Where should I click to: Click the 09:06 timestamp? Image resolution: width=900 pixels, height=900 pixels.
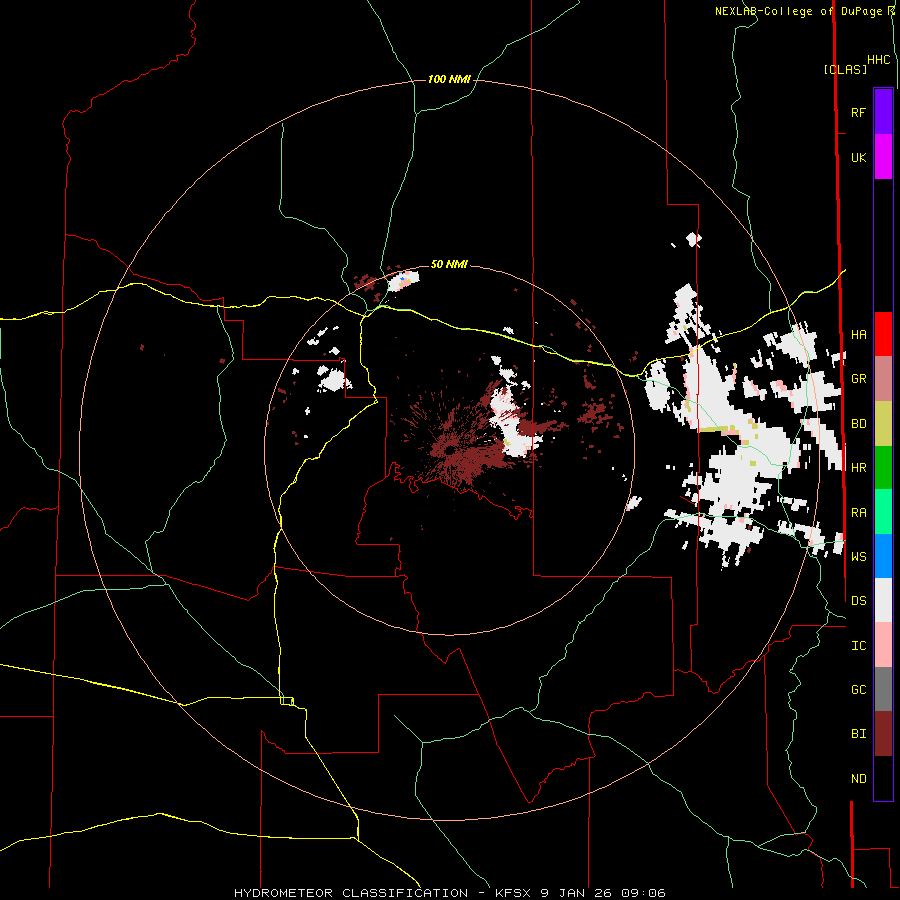[643, 893]
